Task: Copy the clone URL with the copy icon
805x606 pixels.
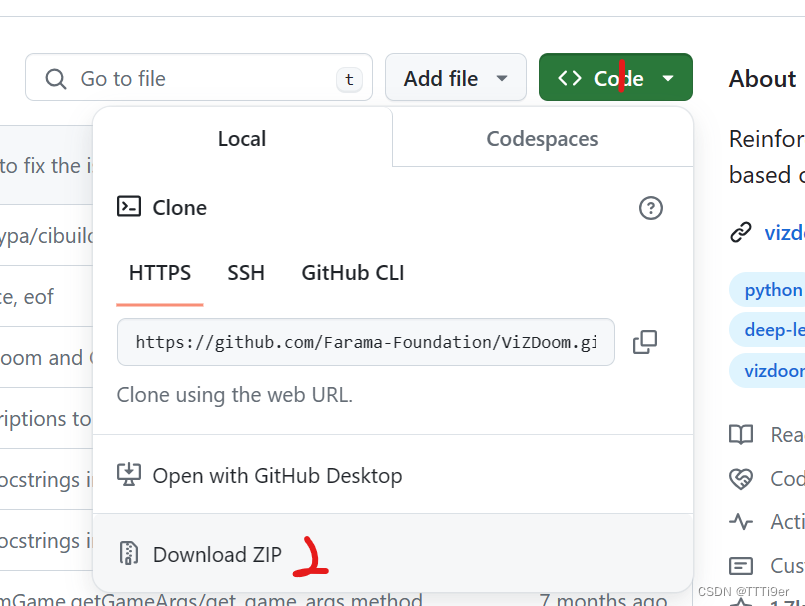Action: [x=645, y=342]
